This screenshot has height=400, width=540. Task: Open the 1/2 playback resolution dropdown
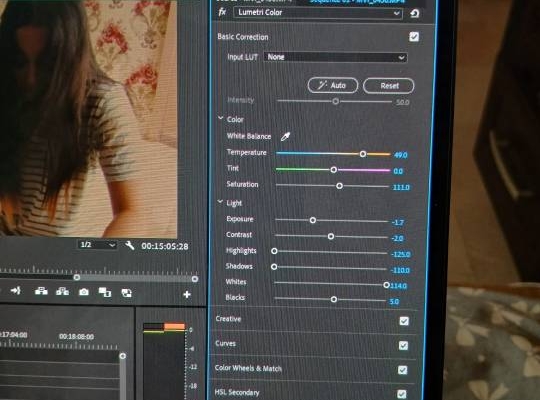pyautogui.click(x=97, y=245)
